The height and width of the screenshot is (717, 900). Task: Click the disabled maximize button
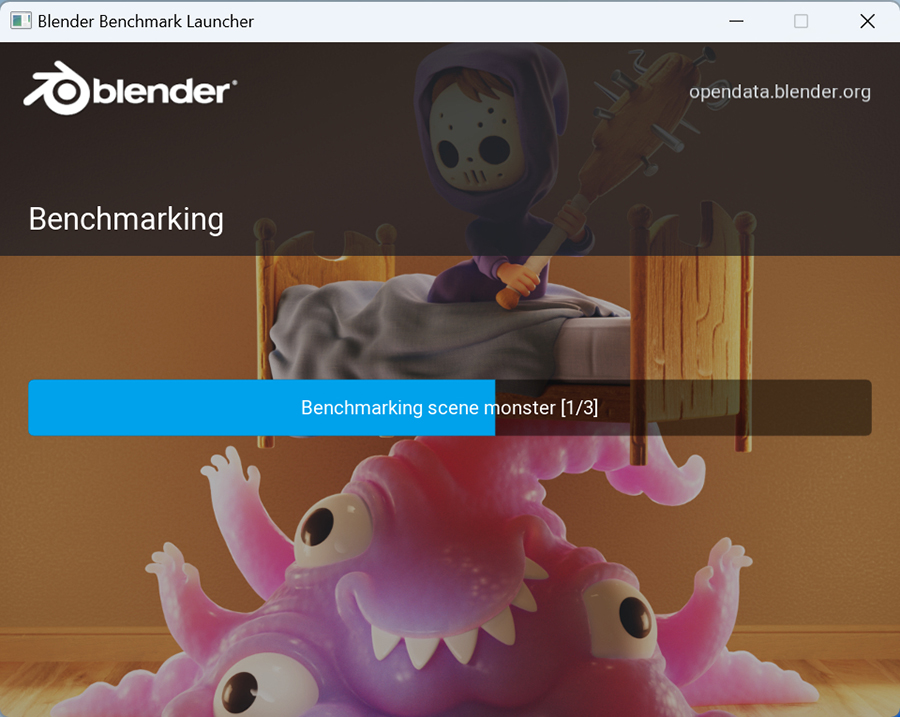click(x=801, y=21)
